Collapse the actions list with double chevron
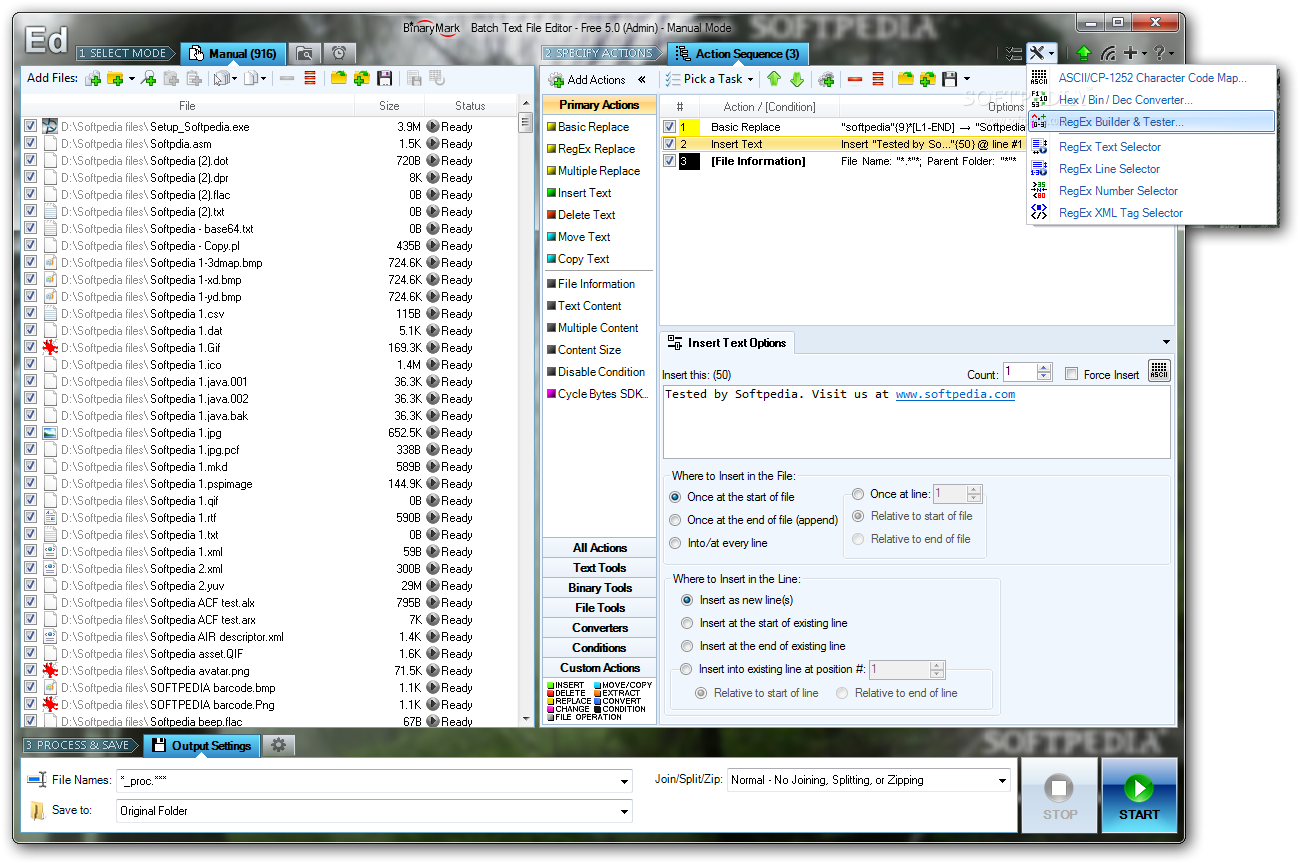 (641, 79)
